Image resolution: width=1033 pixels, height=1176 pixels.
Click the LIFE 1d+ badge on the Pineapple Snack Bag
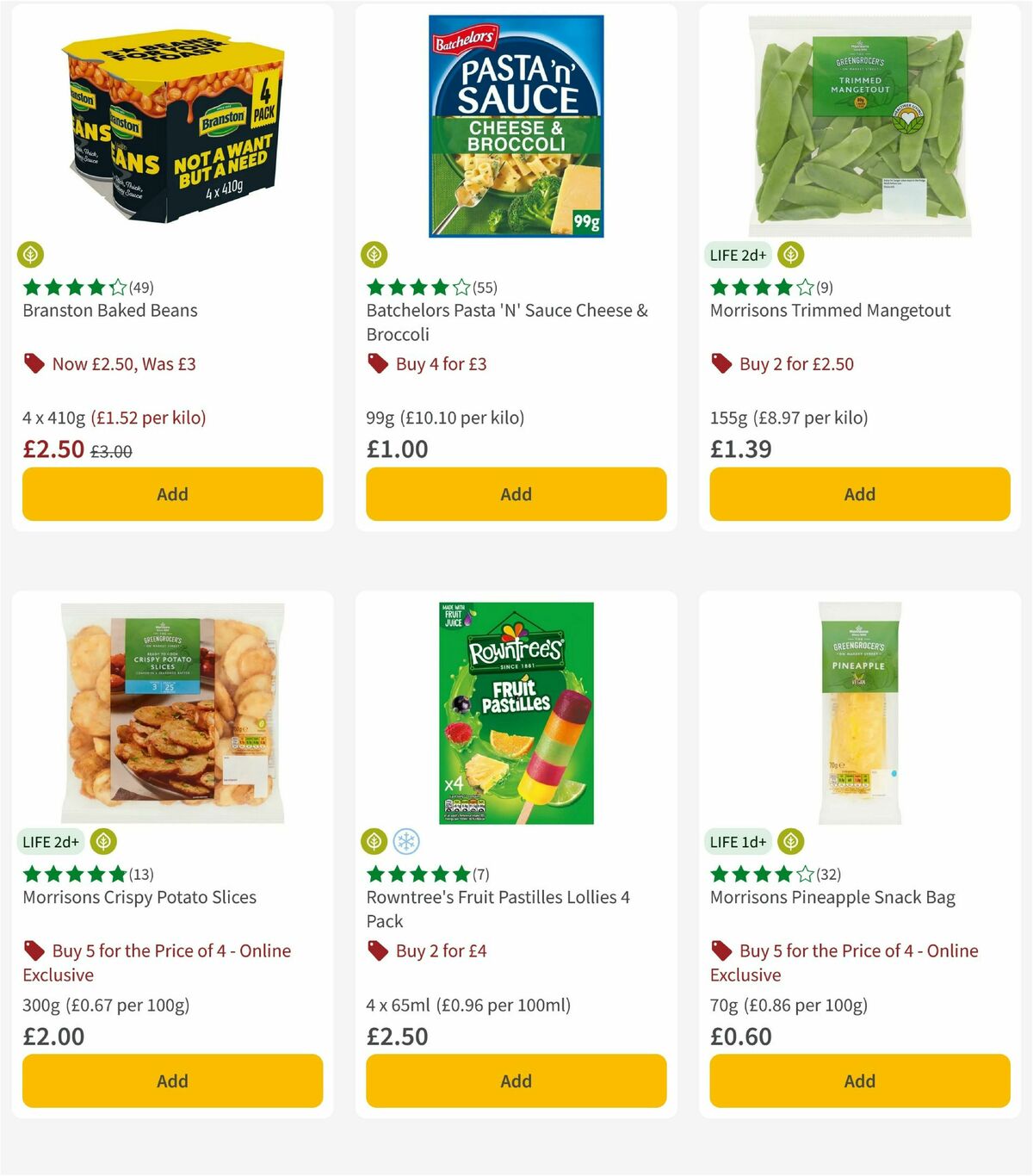[x=737, y=842]
